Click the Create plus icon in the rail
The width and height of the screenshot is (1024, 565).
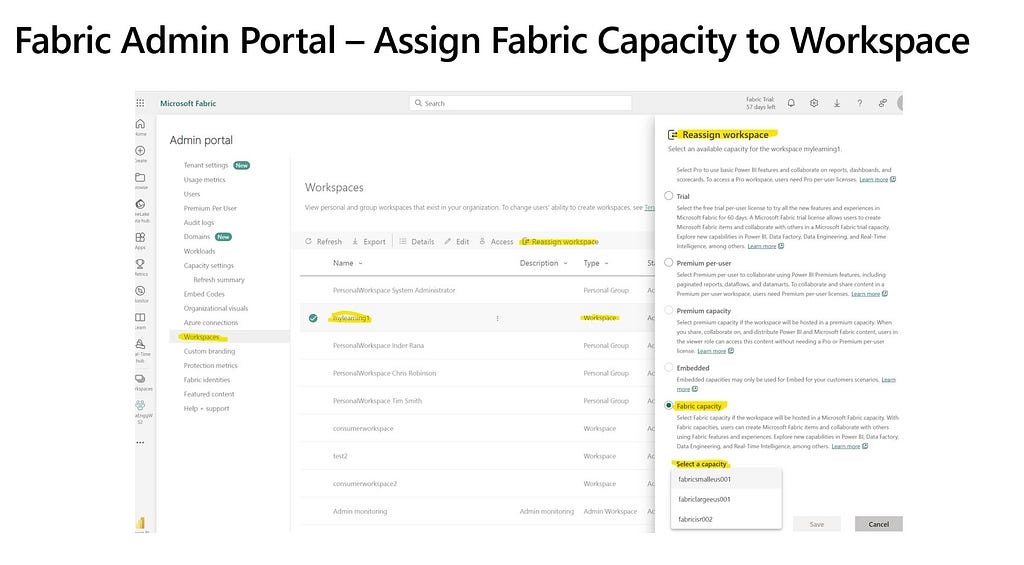pos(140,151)
